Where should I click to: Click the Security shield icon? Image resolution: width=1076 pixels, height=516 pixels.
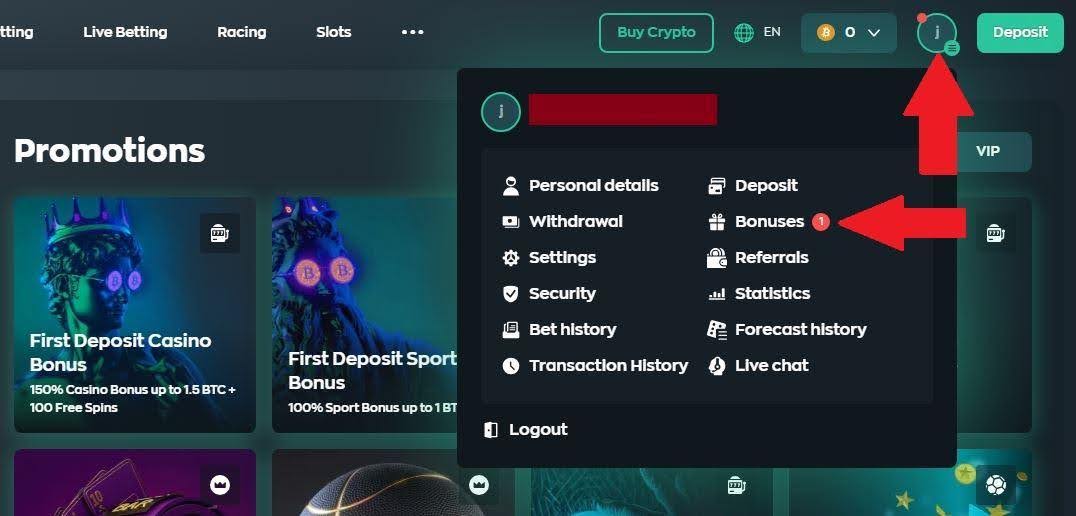click(511, 294)
